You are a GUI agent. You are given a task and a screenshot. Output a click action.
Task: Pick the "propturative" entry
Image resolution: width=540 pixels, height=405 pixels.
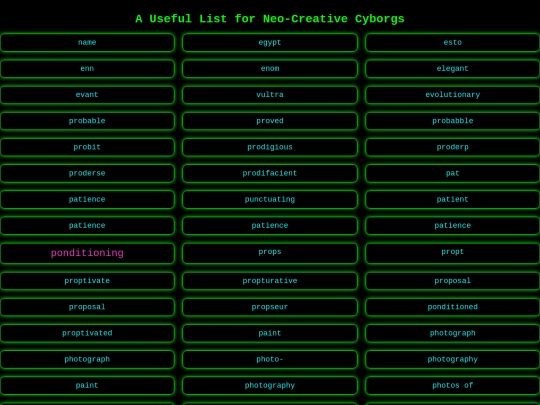[x=270, y=281]
